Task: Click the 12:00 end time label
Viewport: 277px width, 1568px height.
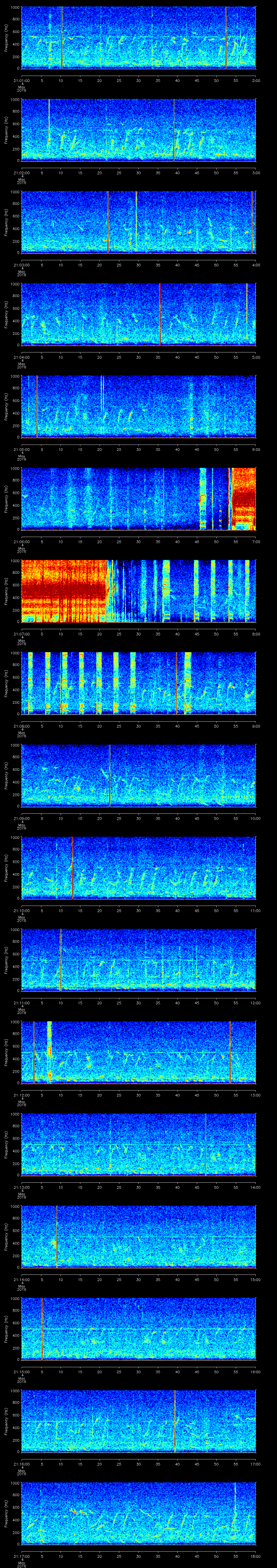Action: pos(255,1003)
